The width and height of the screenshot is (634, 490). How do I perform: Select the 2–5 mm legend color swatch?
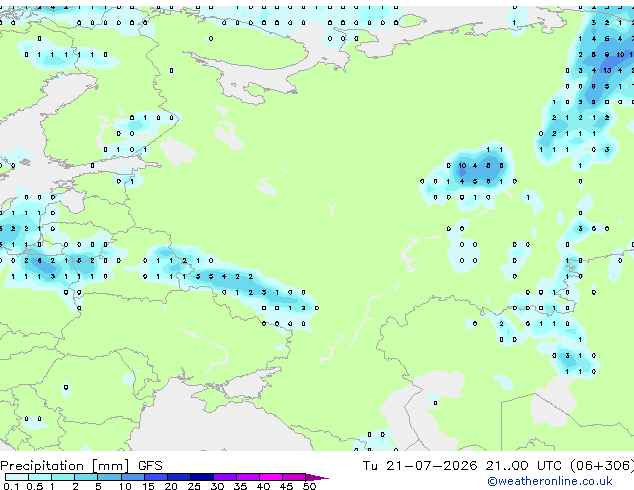click(86, 477)
